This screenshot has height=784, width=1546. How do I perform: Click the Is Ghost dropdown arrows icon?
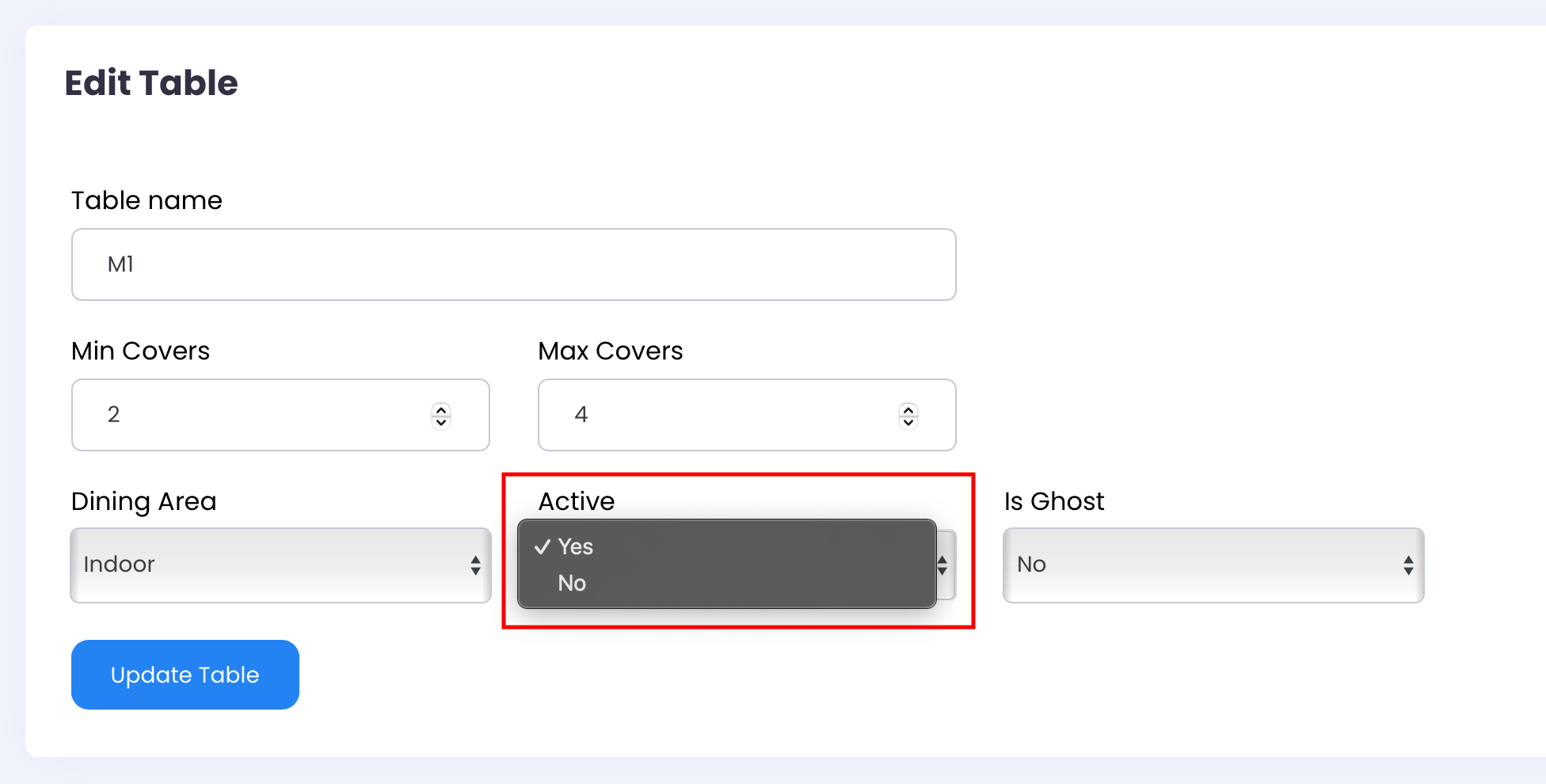(1408, 565)
